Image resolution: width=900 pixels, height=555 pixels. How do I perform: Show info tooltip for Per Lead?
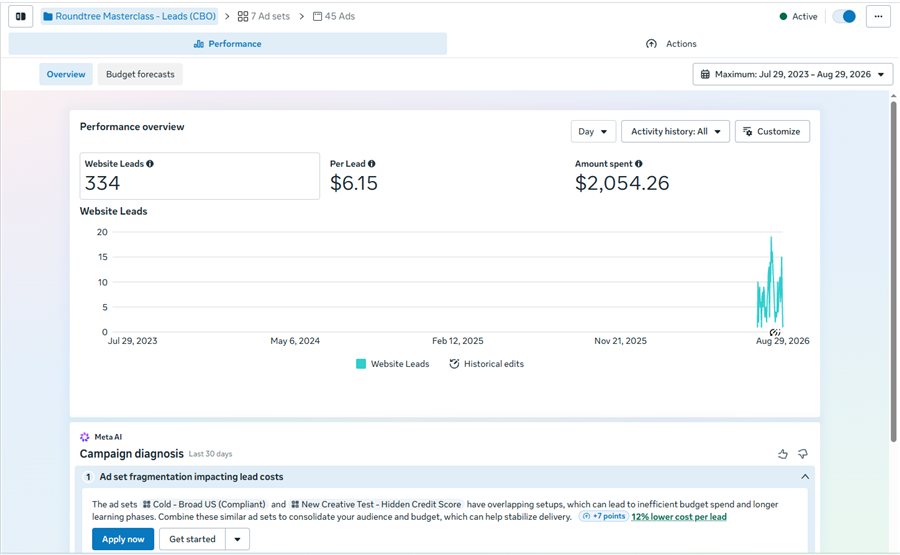click(x=371, y=164)
